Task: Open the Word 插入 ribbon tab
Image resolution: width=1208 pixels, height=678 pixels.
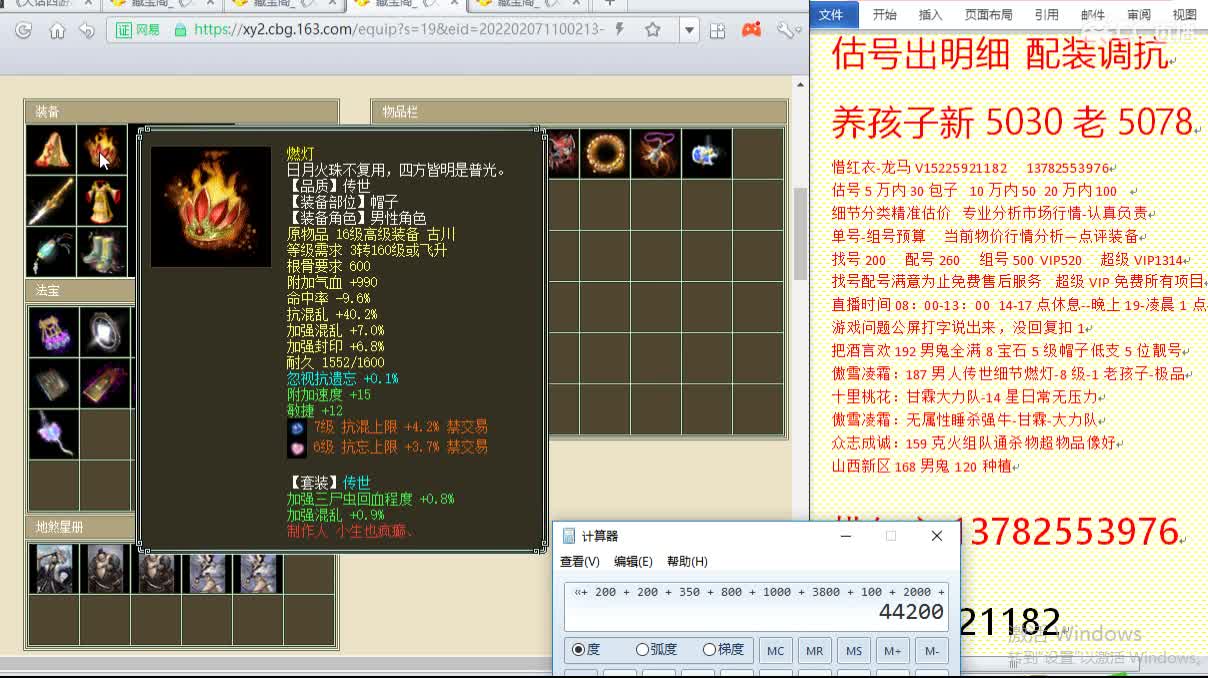Action: (930, 15)
